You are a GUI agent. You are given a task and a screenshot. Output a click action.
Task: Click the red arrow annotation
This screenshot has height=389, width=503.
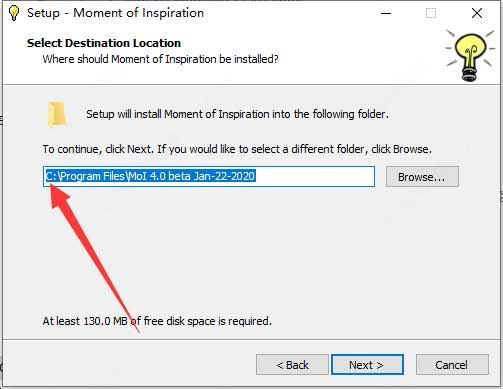pyautogui.click(x=94, y=258)
